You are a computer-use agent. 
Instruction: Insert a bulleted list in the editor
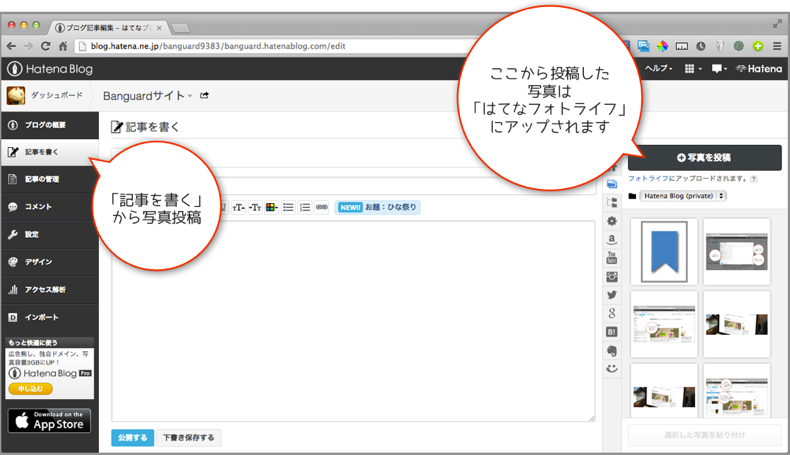coord(288,207)
